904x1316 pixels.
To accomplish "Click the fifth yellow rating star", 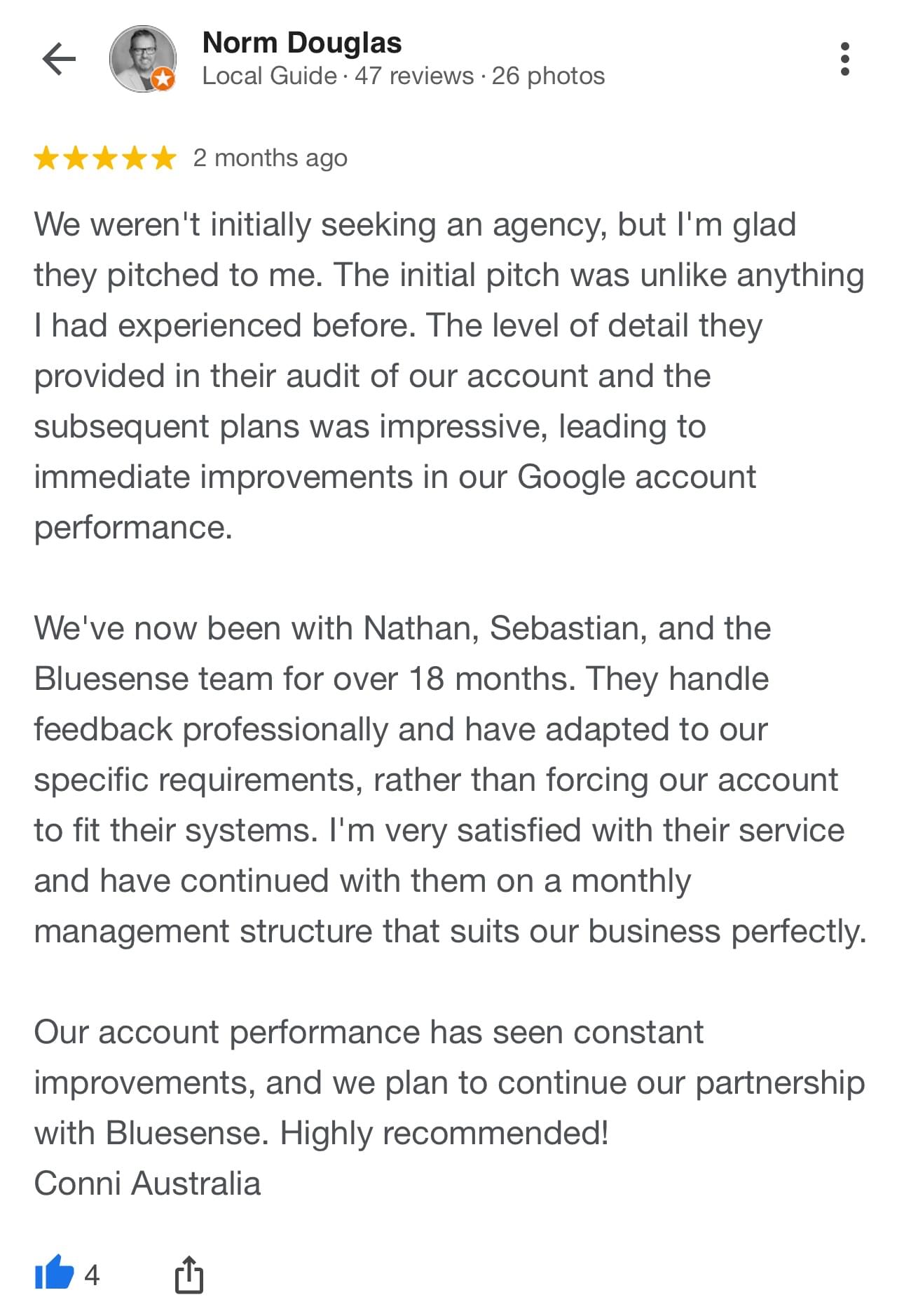I will (163, 158).
